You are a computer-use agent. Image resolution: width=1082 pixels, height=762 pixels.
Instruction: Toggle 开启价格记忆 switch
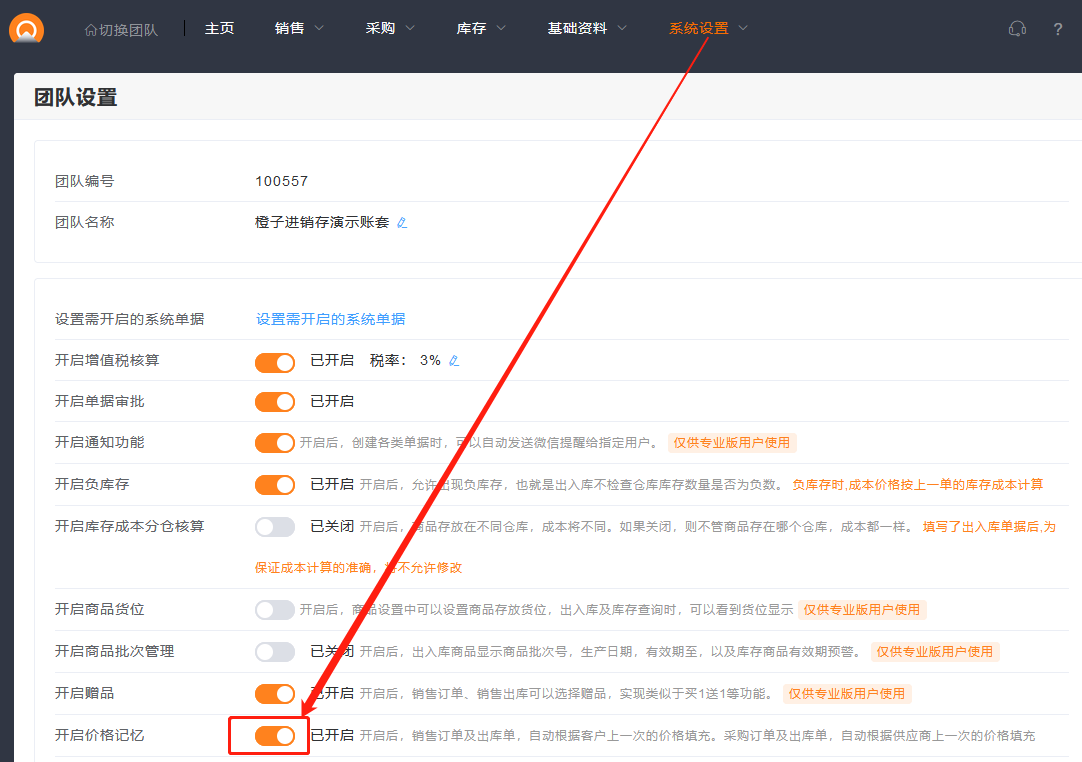(x=275, y=736)
